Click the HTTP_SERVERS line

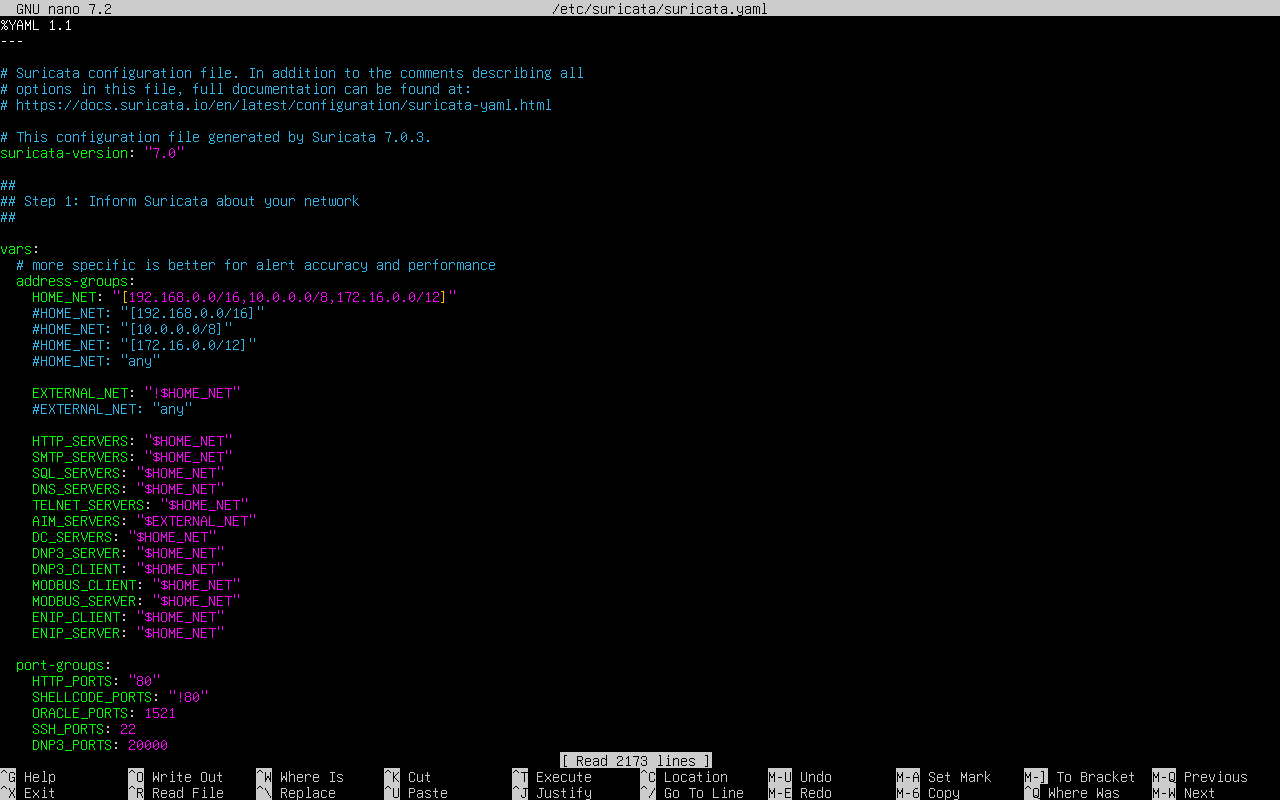(132, 441)
